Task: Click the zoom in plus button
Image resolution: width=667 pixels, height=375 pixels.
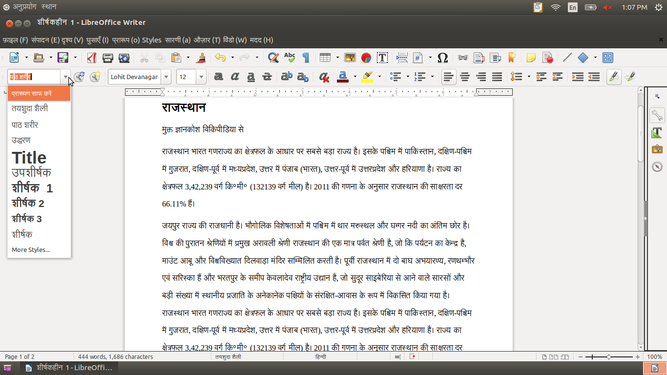Action: [x=637, y=357]
